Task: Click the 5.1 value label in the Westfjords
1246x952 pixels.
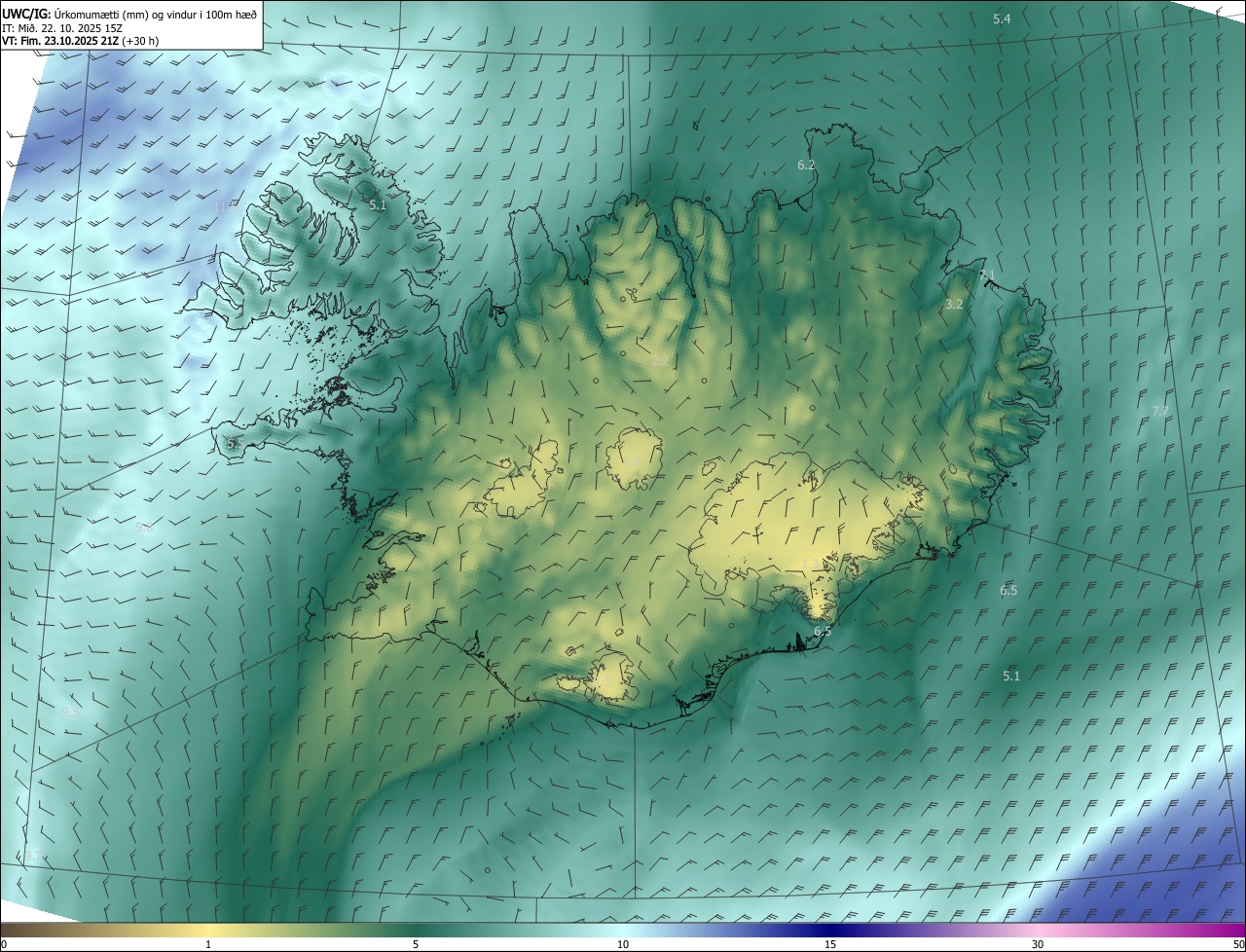Action: coord(378,205)
